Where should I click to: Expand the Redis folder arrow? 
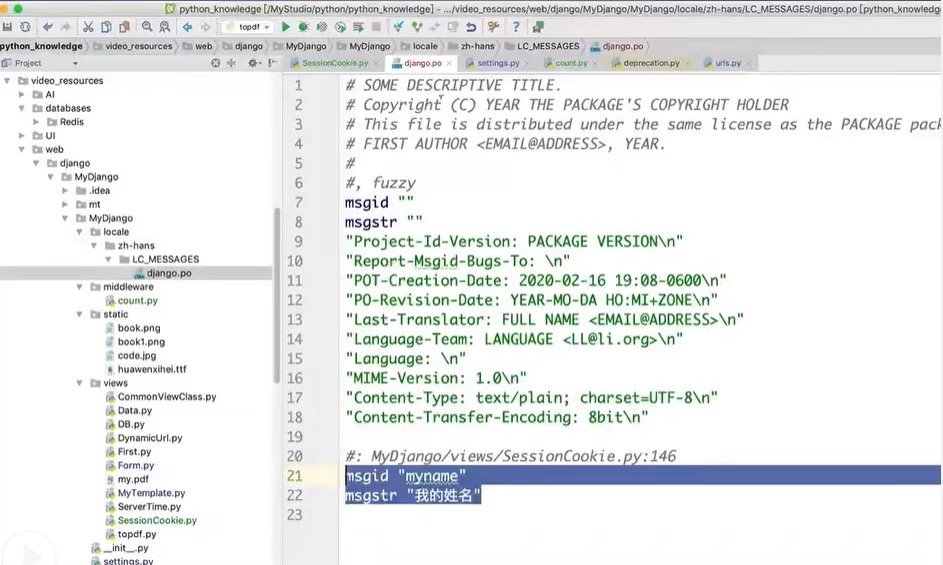(36, 122)
